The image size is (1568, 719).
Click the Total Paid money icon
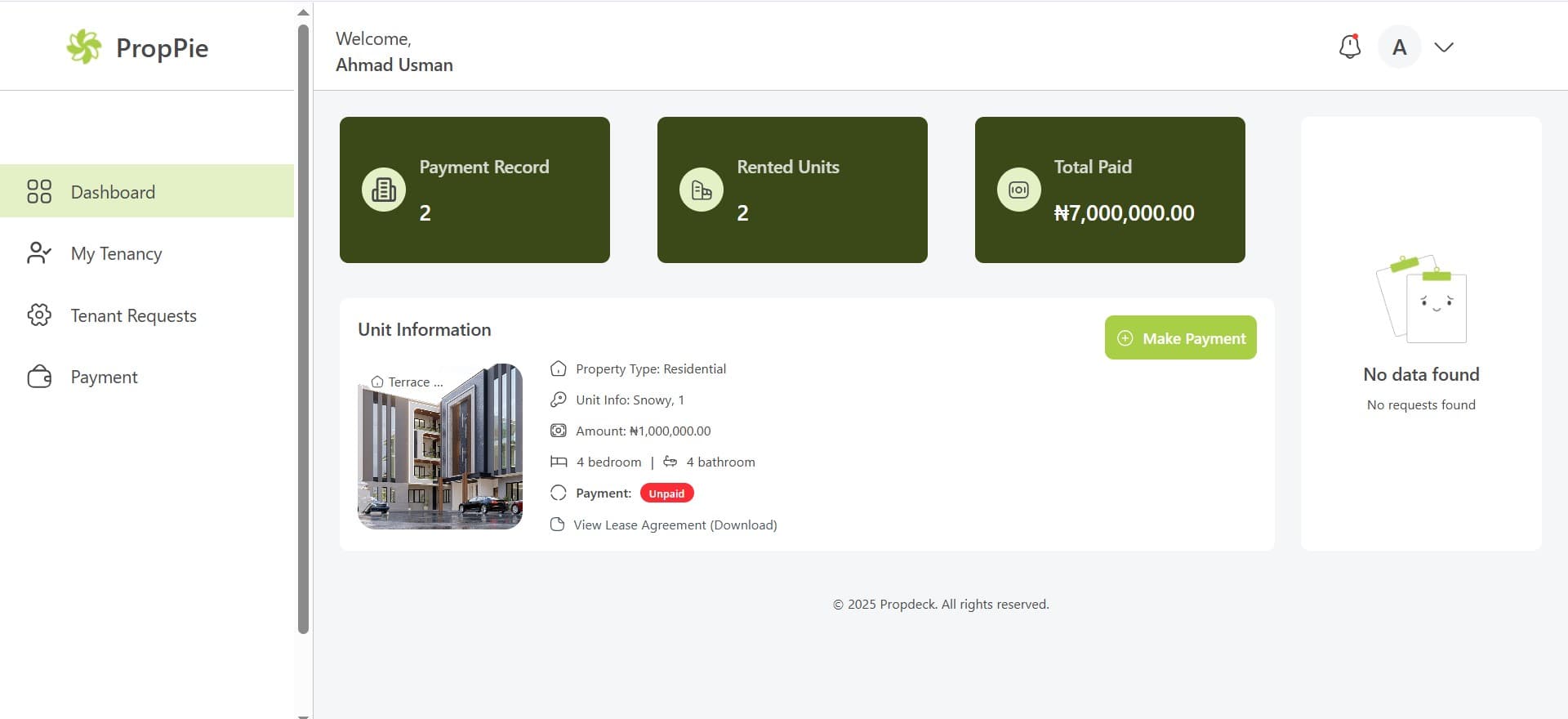[x=1019, y=190]
